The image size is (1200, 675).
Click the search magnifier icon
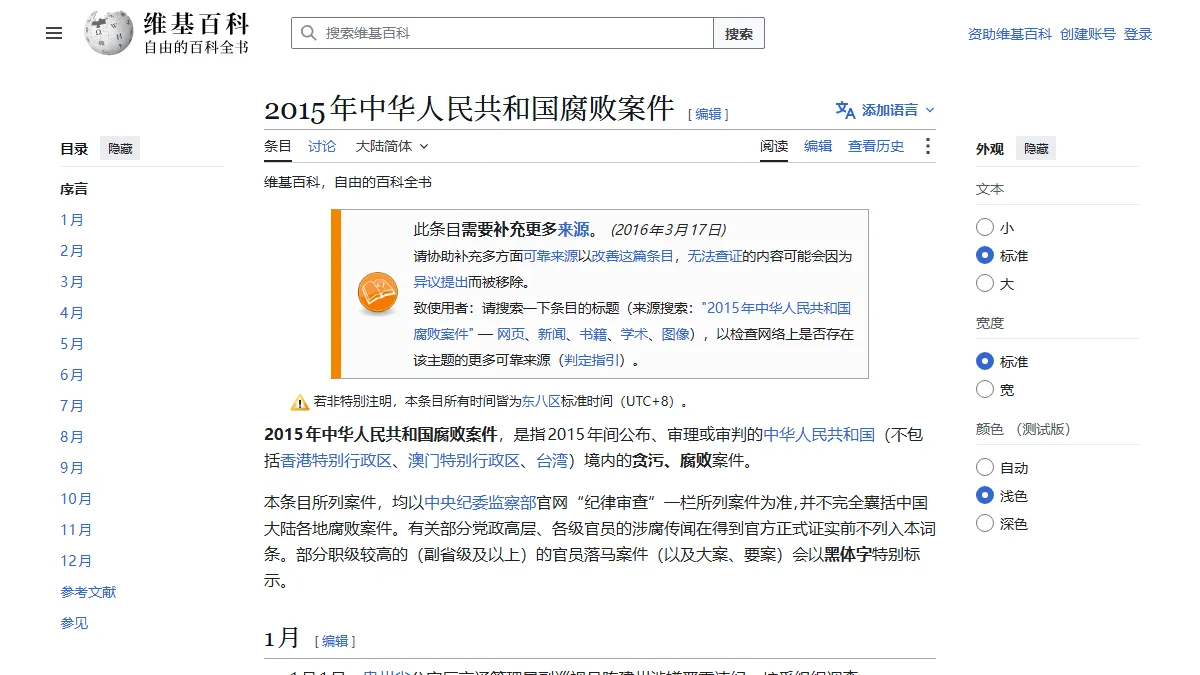tap(307, 33)
